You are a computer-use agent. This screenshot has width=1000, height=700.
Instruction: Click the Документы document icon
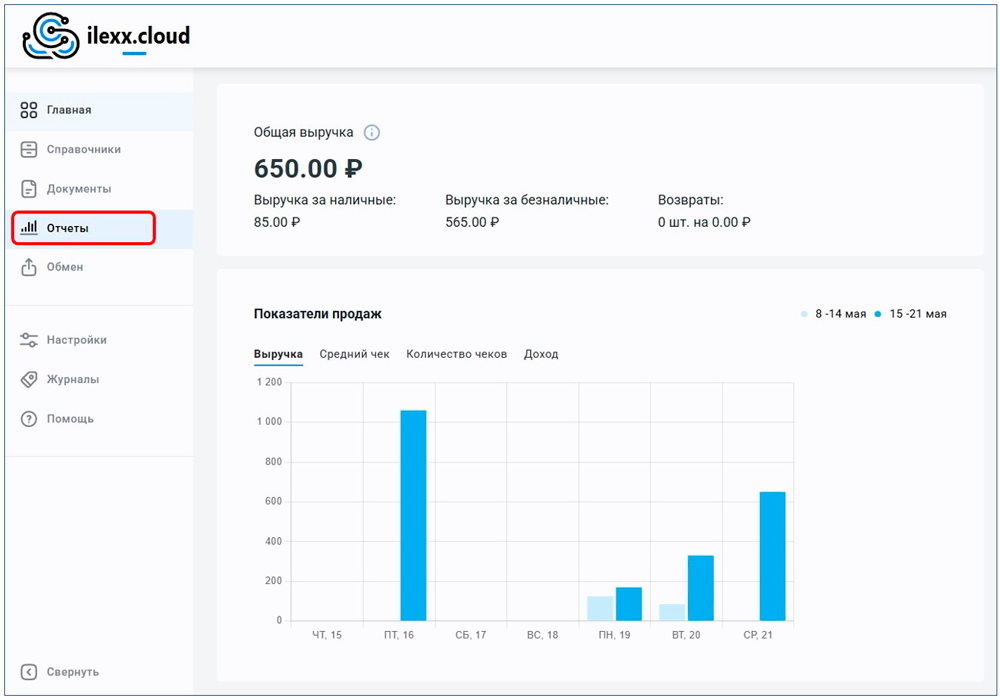[x=29, y=189]
